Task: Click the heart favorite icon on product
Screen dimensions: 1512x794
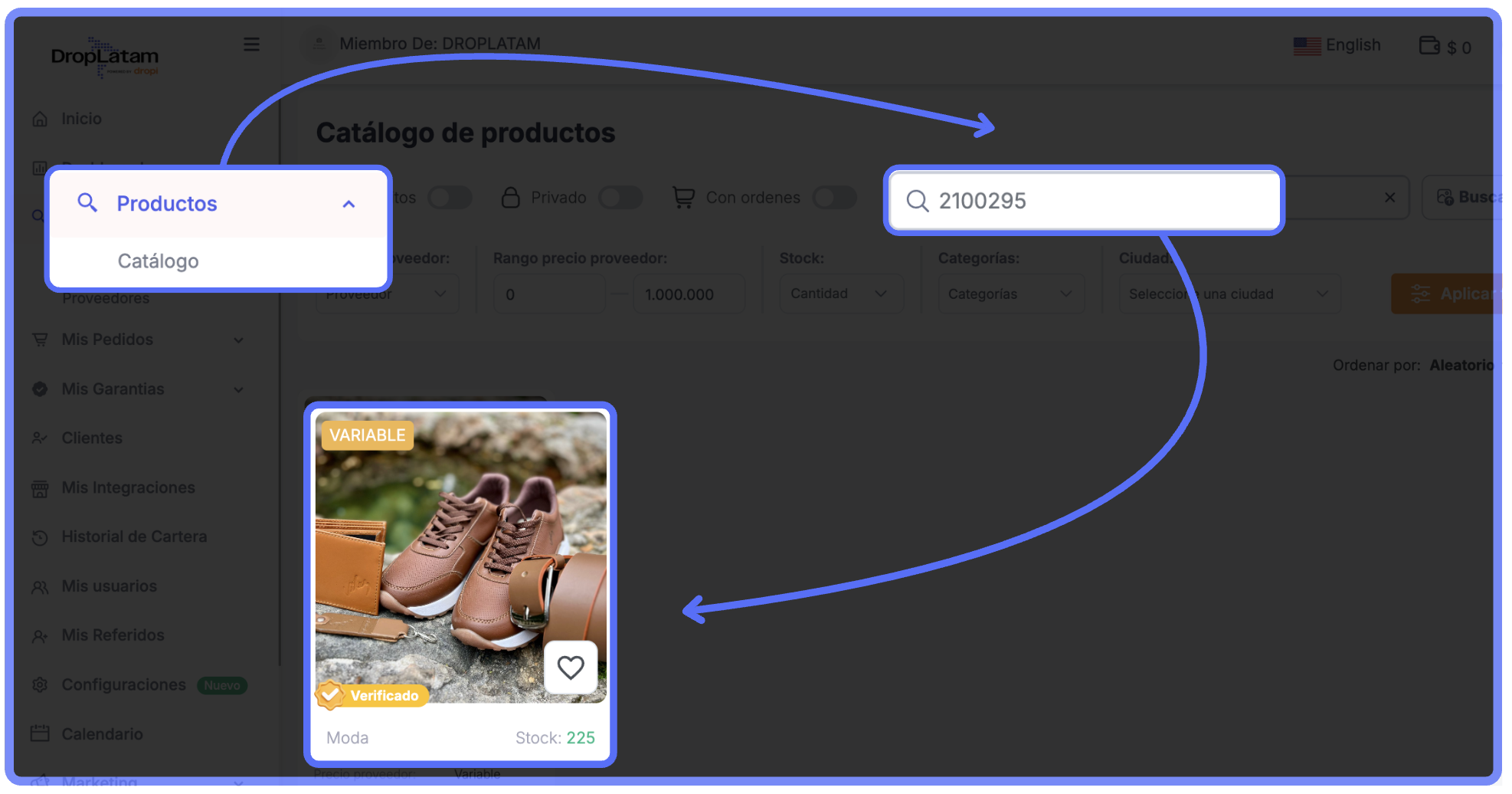Action: point(571,668)
